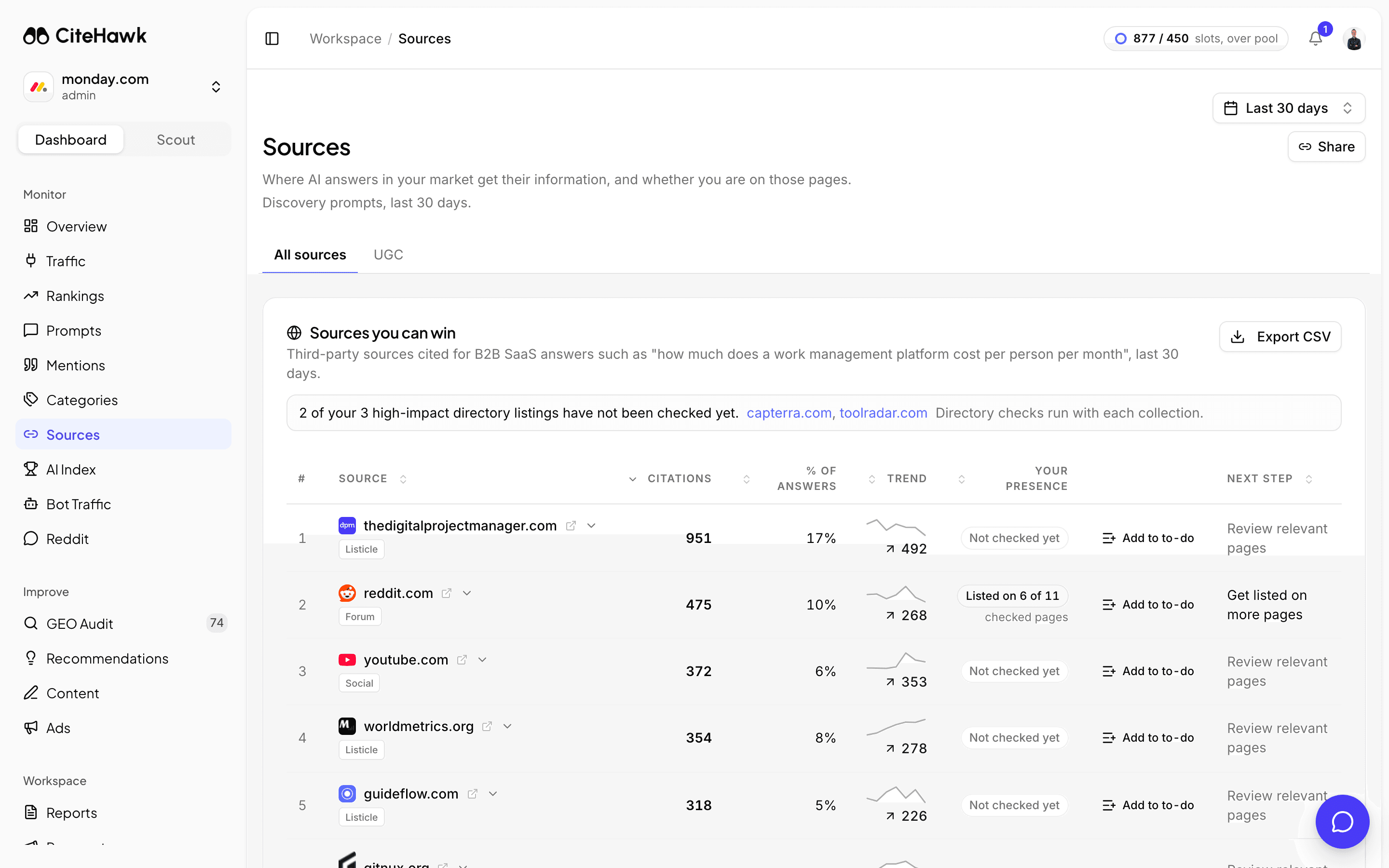Open Ads in the sidebar
The image size is (1389, 868).
(123, 728)
